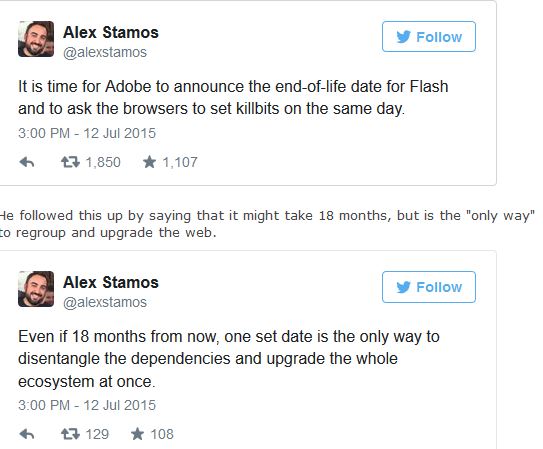The image size is (543, 449).
Task: Retweet the second tweet showing 129 retweets
Action: (x=70, y=434)
